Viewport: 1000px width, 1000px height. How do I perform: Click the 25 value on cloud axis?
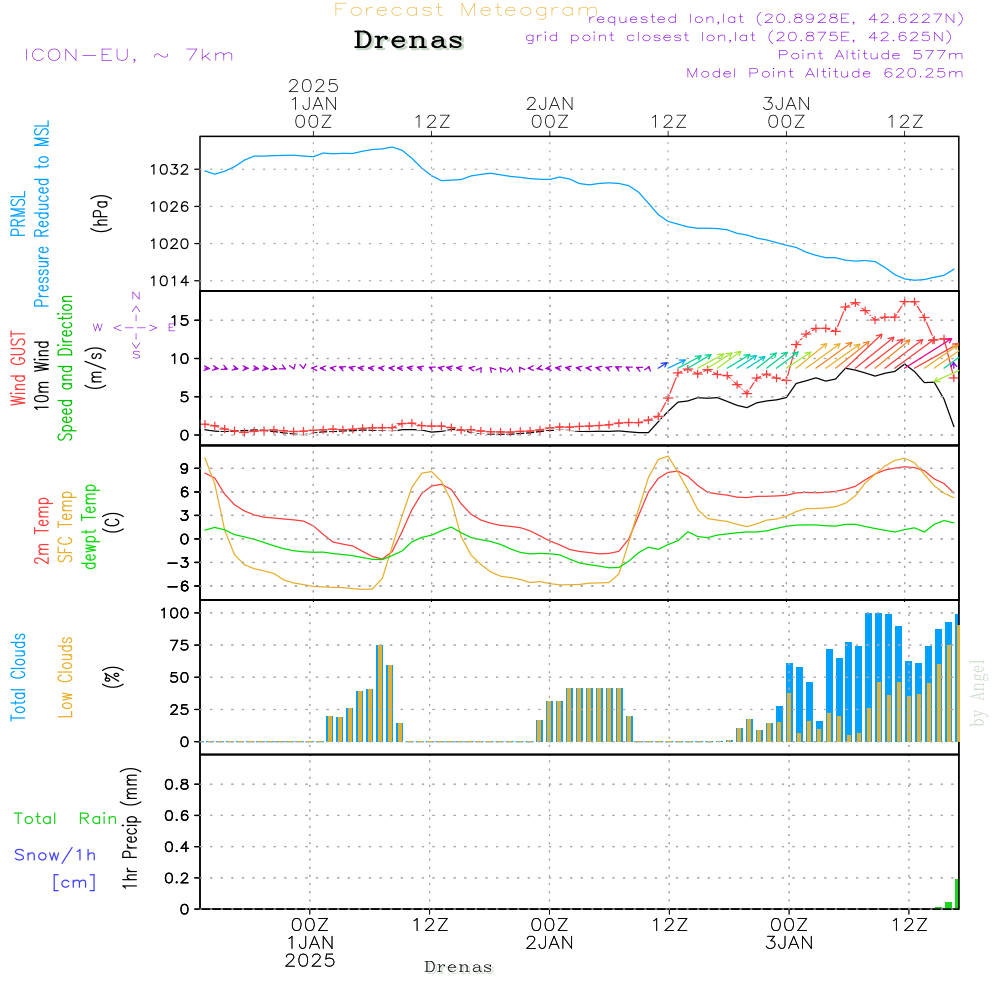pos(180,709)
